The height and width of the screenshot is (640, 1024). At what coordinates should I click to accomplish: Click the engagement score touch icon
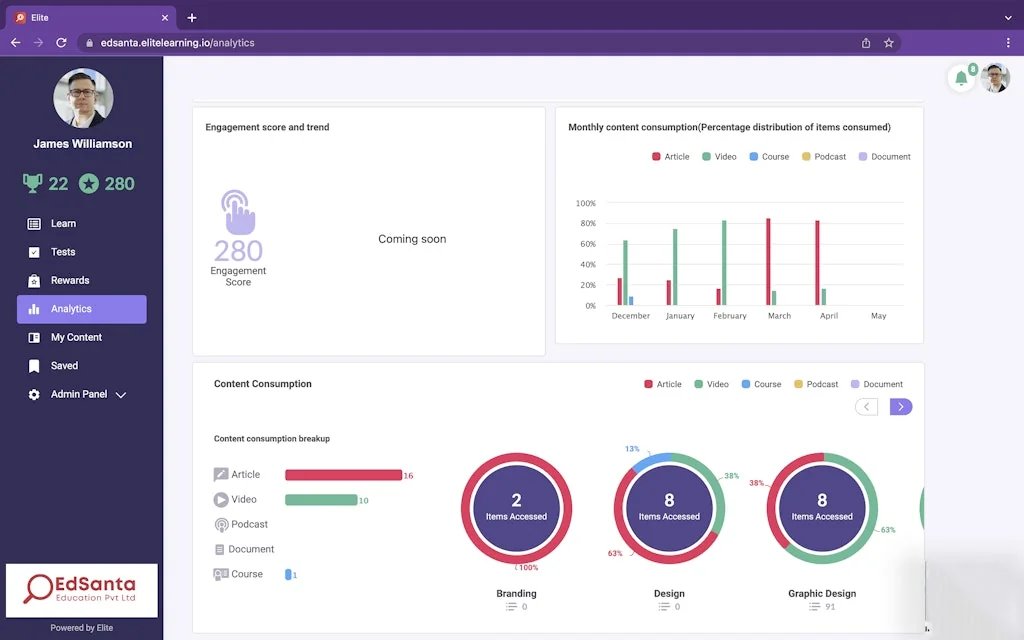pyautogui.click(x=238, y=212)
